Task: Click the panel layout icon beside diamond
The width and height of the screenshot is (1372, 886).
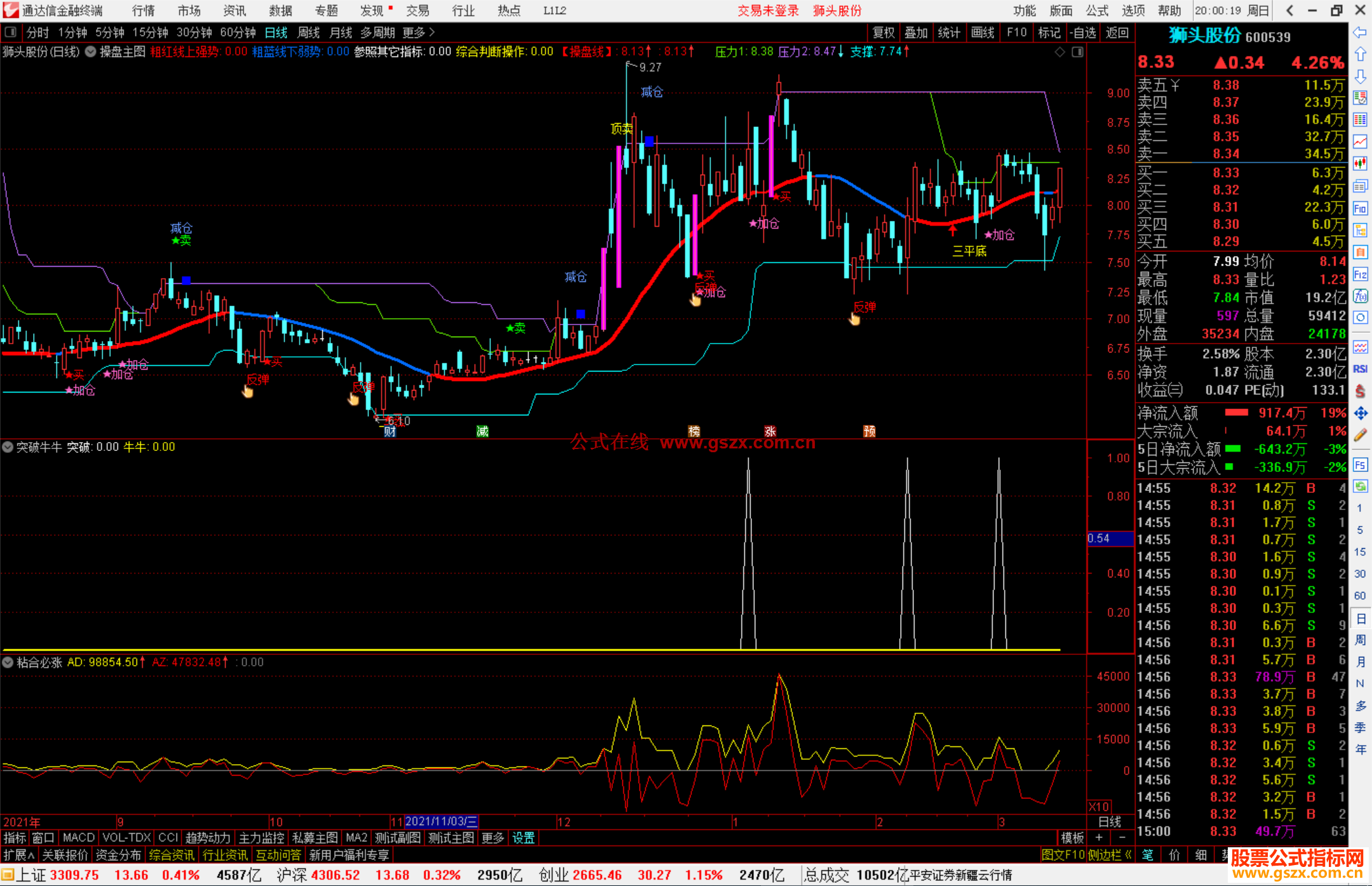Action: click(1077, 52)
